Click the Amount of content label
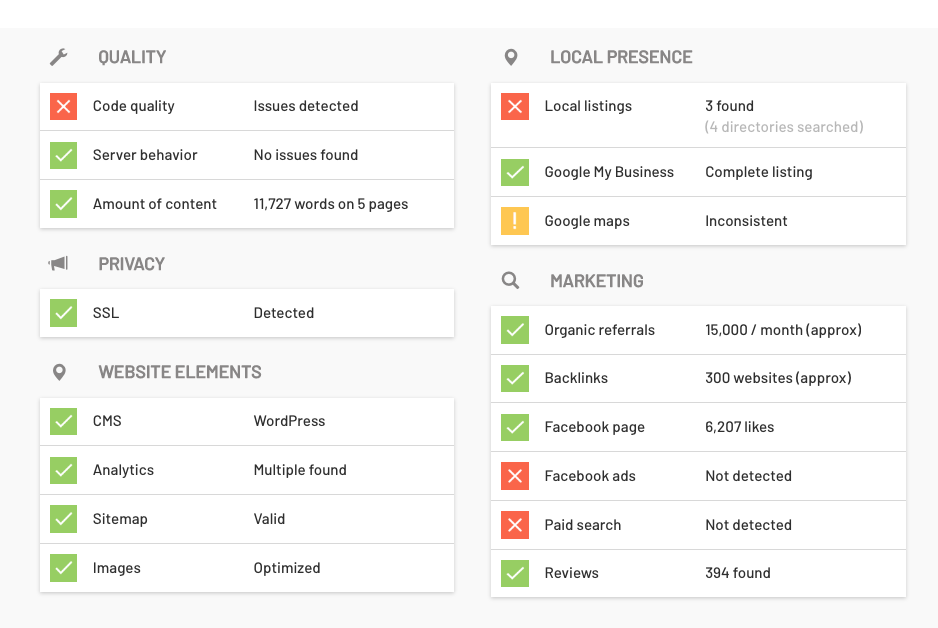938x628 pixels. [x=154, y=204]
